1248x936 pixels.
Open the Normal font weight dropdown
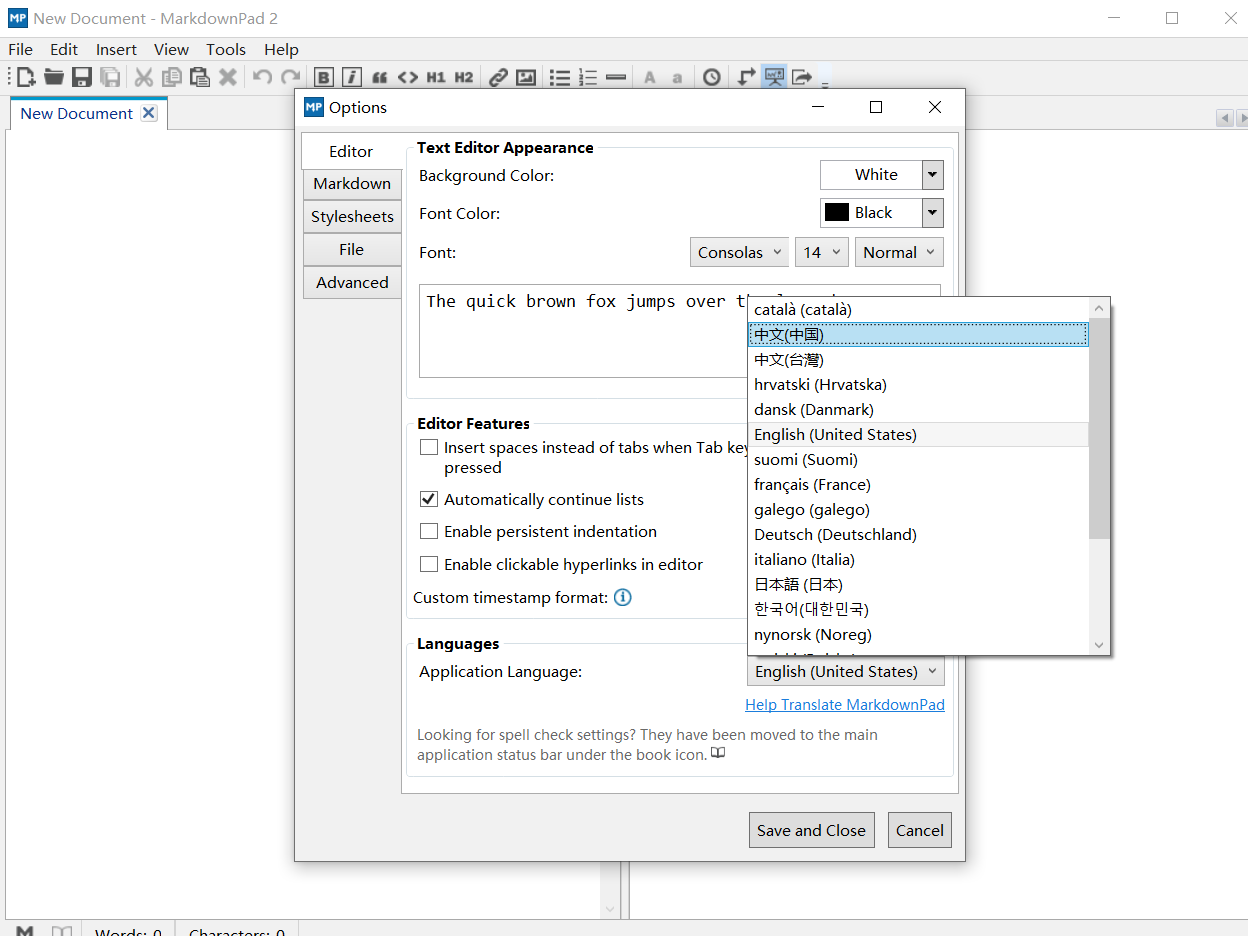pos(899,252)
